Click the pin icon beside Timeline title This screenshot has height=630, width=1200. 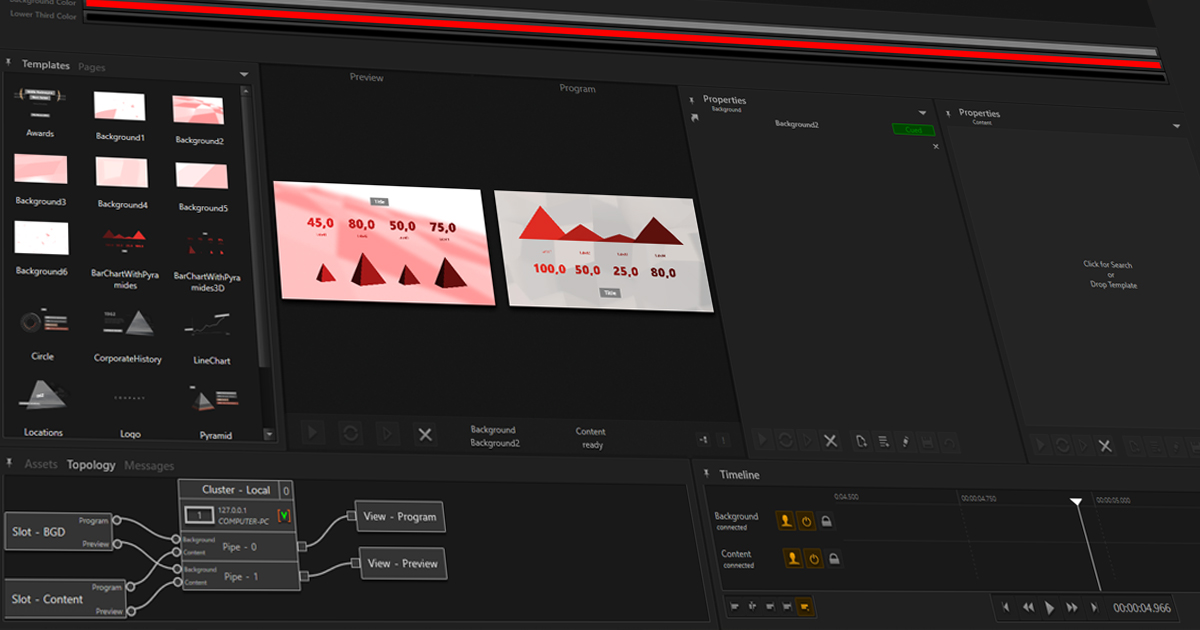tap(707, 473)
